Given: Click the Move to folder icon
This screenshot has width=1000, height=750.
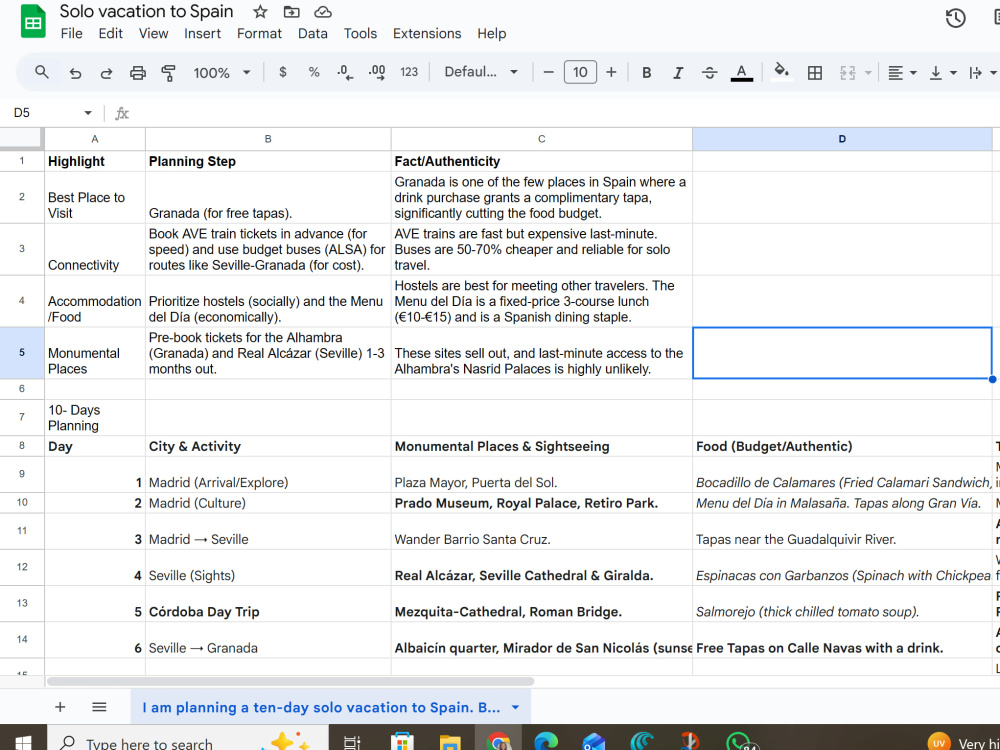Looking at the screenshot, I should 291,11.
